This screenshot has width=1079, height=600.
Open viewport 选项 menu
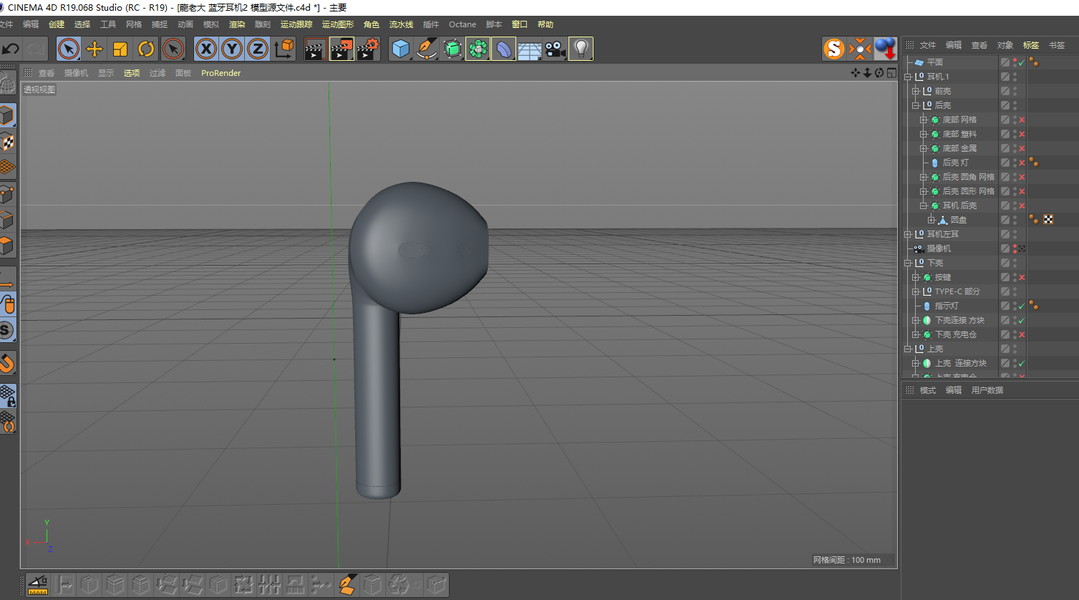click(131, 73)
